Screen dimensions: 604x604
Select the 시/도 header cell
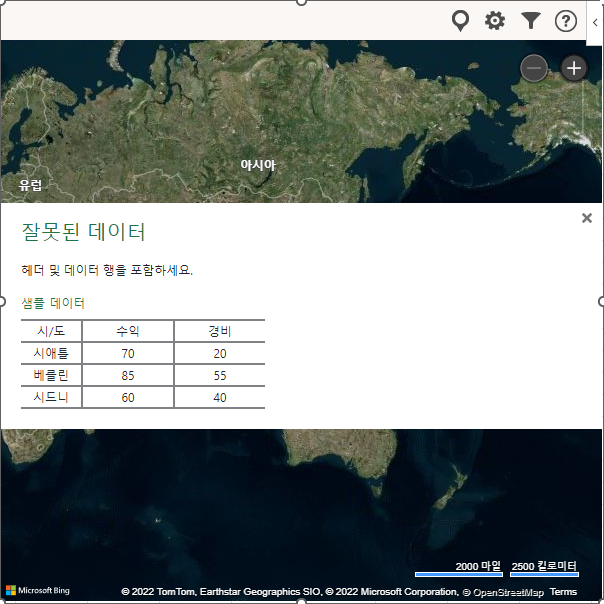click(51, 331)
